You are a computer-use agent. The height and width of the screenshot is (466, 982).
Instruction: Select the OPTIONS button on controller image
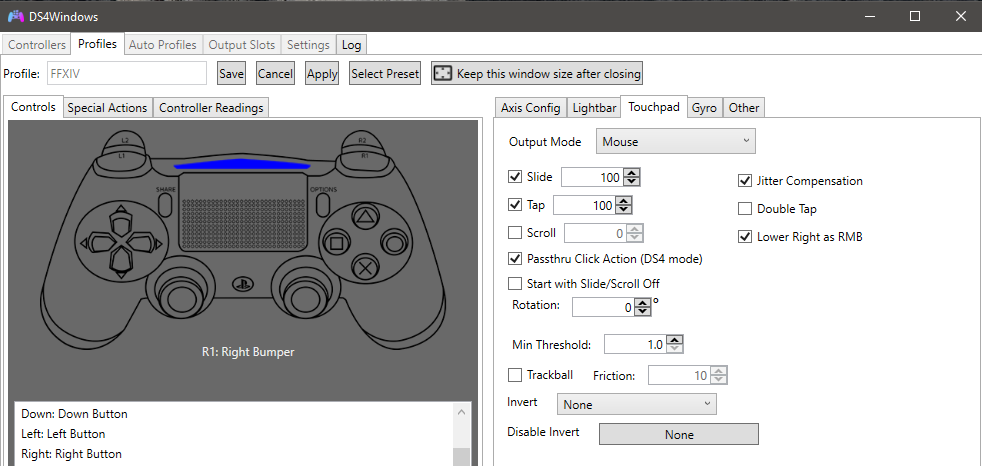323,204
